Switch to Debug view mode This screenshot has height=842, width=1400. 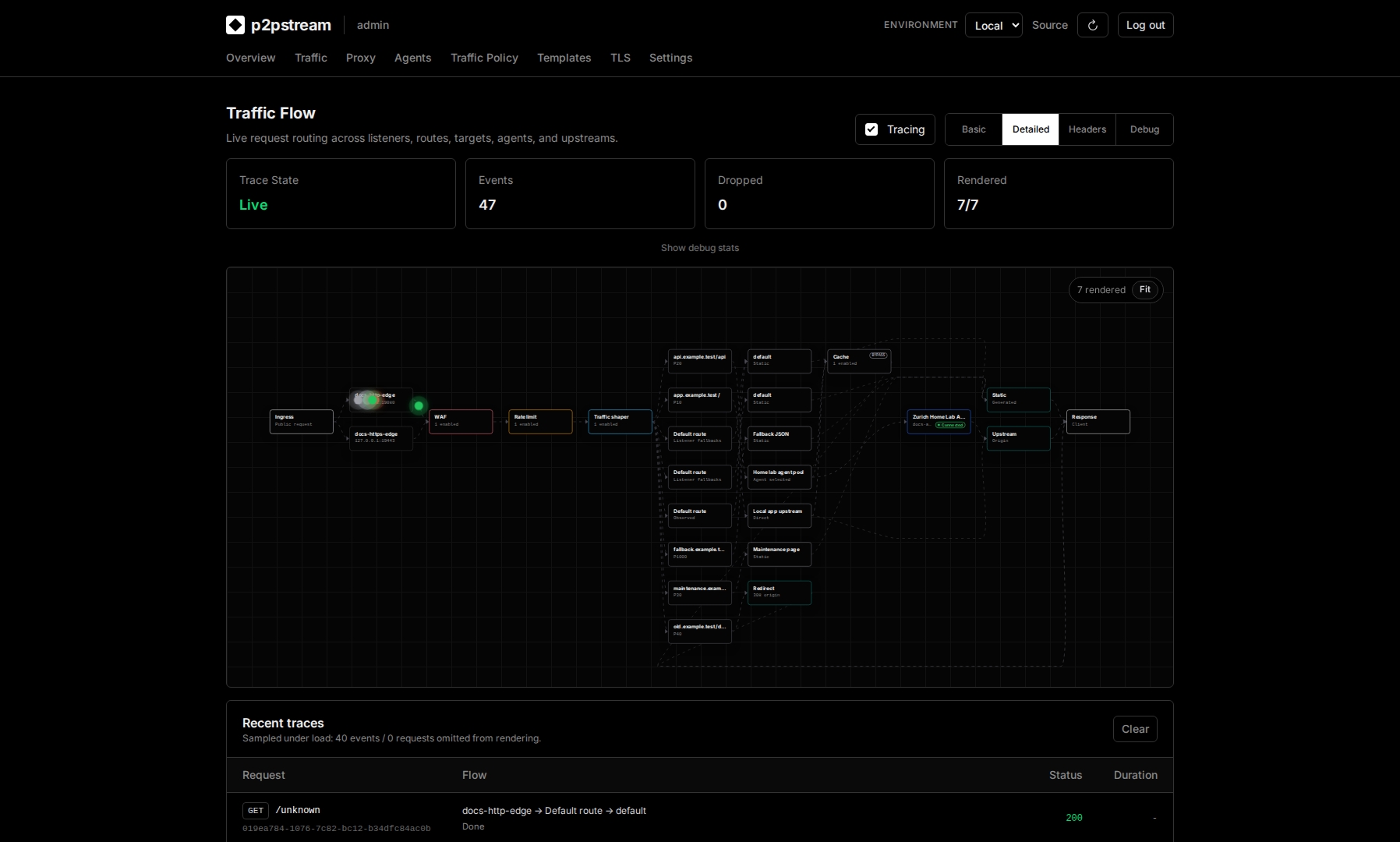1144,129
